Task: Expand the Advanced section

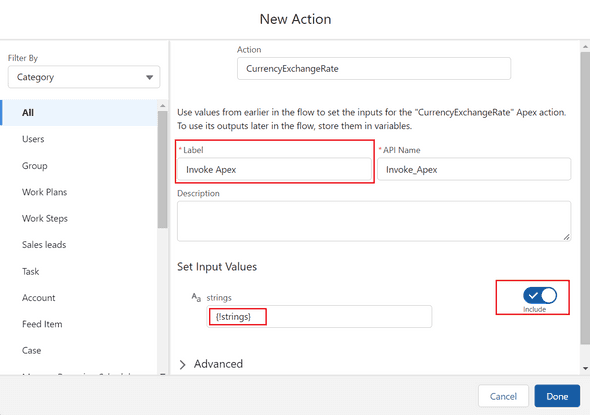Action: 211,364
